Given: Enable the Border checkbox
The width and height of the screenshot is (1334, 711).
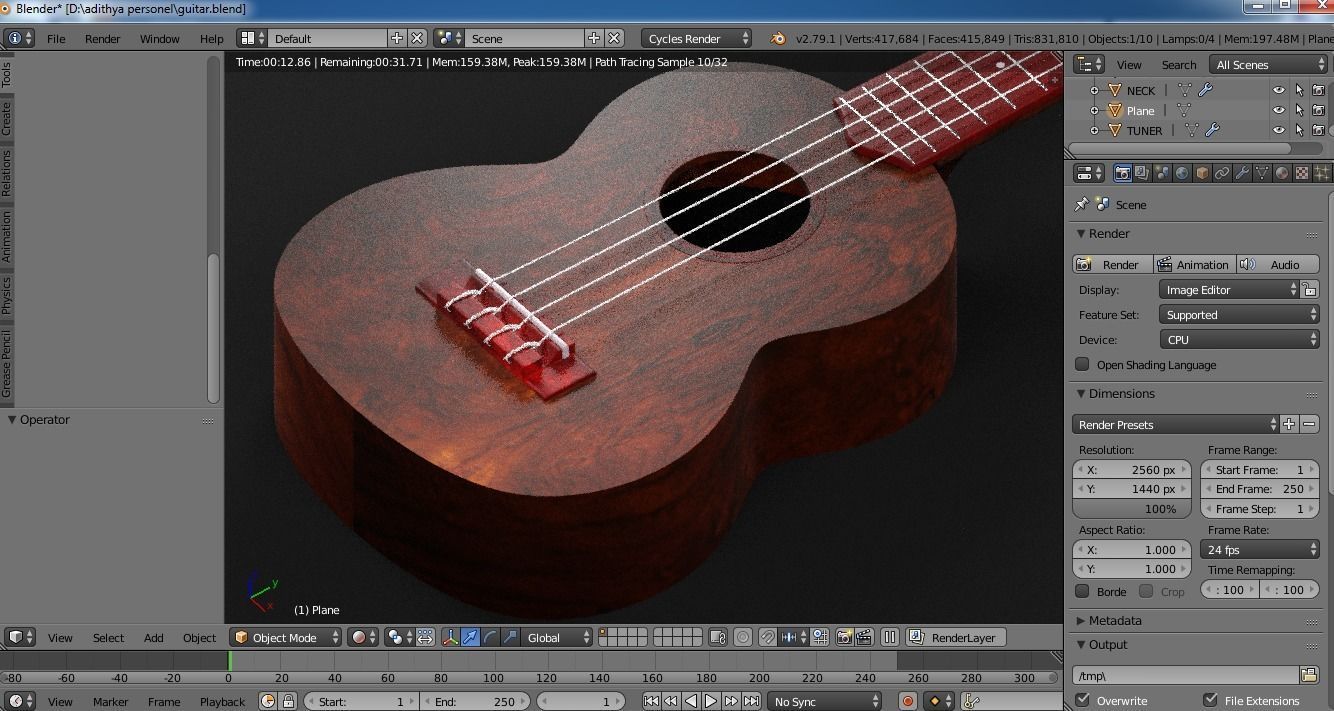Looking at the screenshot, I should click(x=1082, y=591).
